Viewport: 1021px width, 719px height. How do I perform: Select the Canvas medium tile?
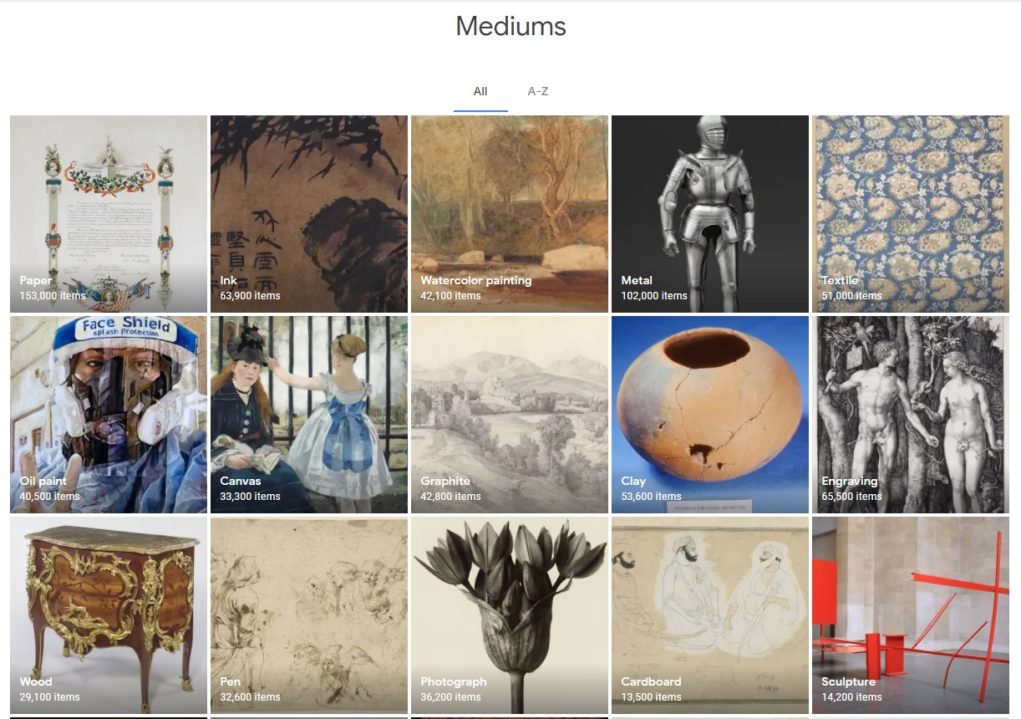[x=309, y=414]
